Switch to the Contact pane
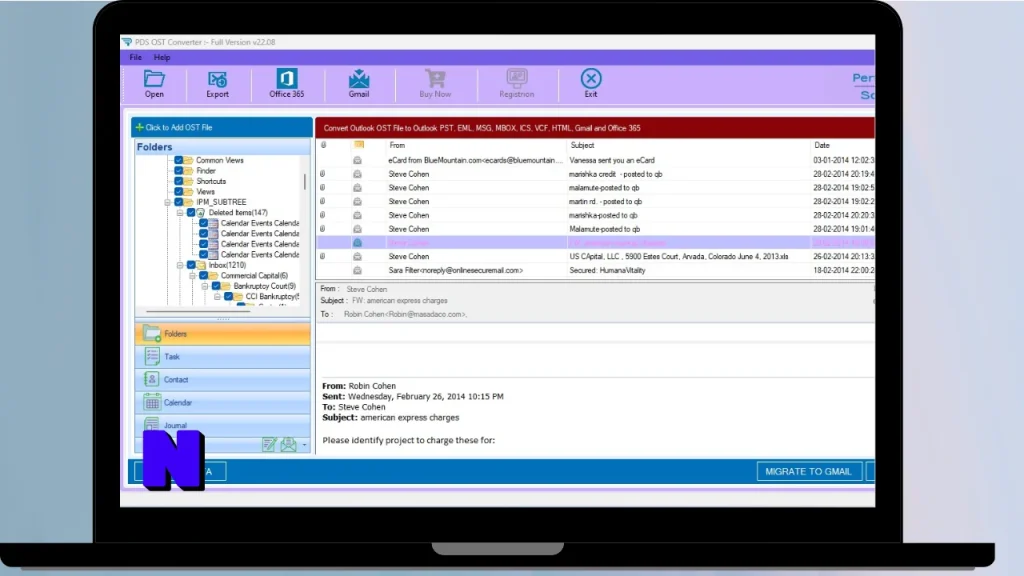Image resolution: width=1024 pixels, height=576 pixels. tap(223, 379)
